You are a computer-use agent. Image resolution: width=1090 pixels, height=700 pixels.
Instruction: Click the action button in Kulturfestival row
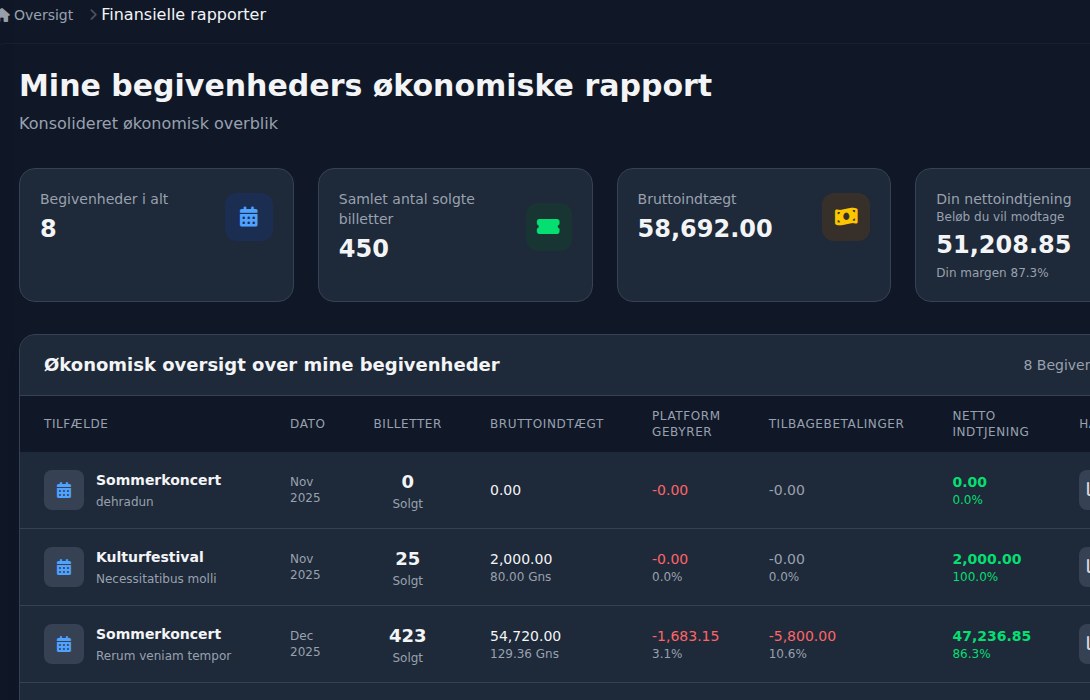(x=1084, y=567)
